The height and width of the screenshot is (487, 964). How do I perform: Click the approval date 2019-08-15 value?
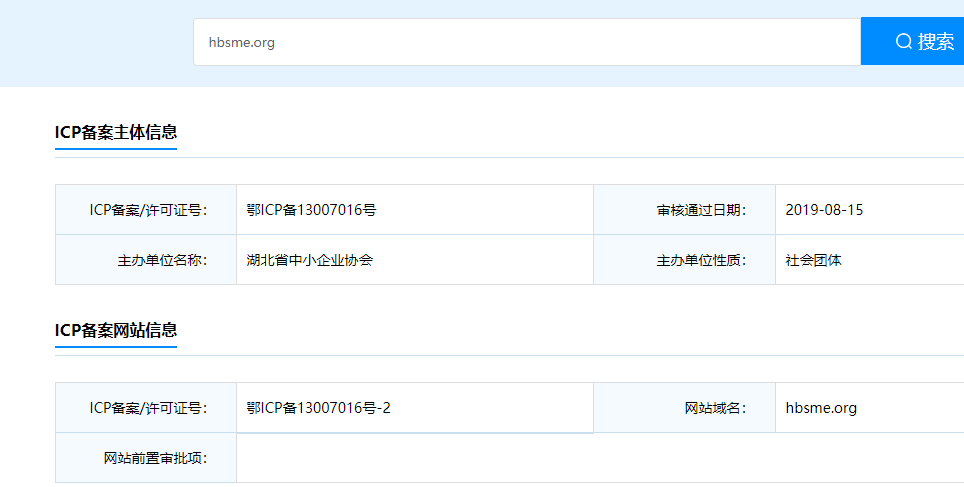point(824,210)
